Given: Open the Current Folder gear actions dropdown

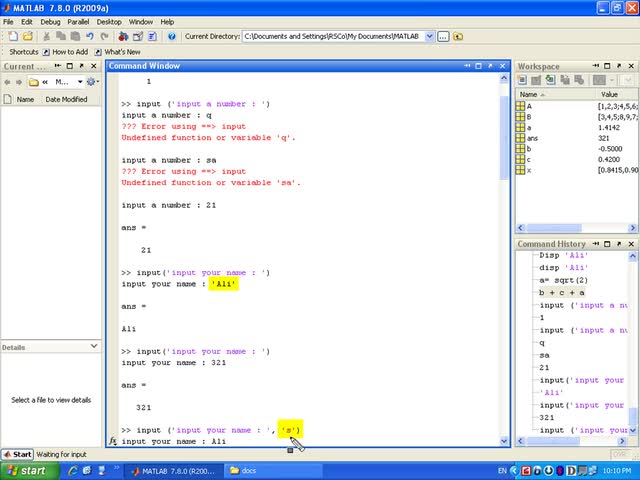Looking at the screenshot, I should (92, 82).
